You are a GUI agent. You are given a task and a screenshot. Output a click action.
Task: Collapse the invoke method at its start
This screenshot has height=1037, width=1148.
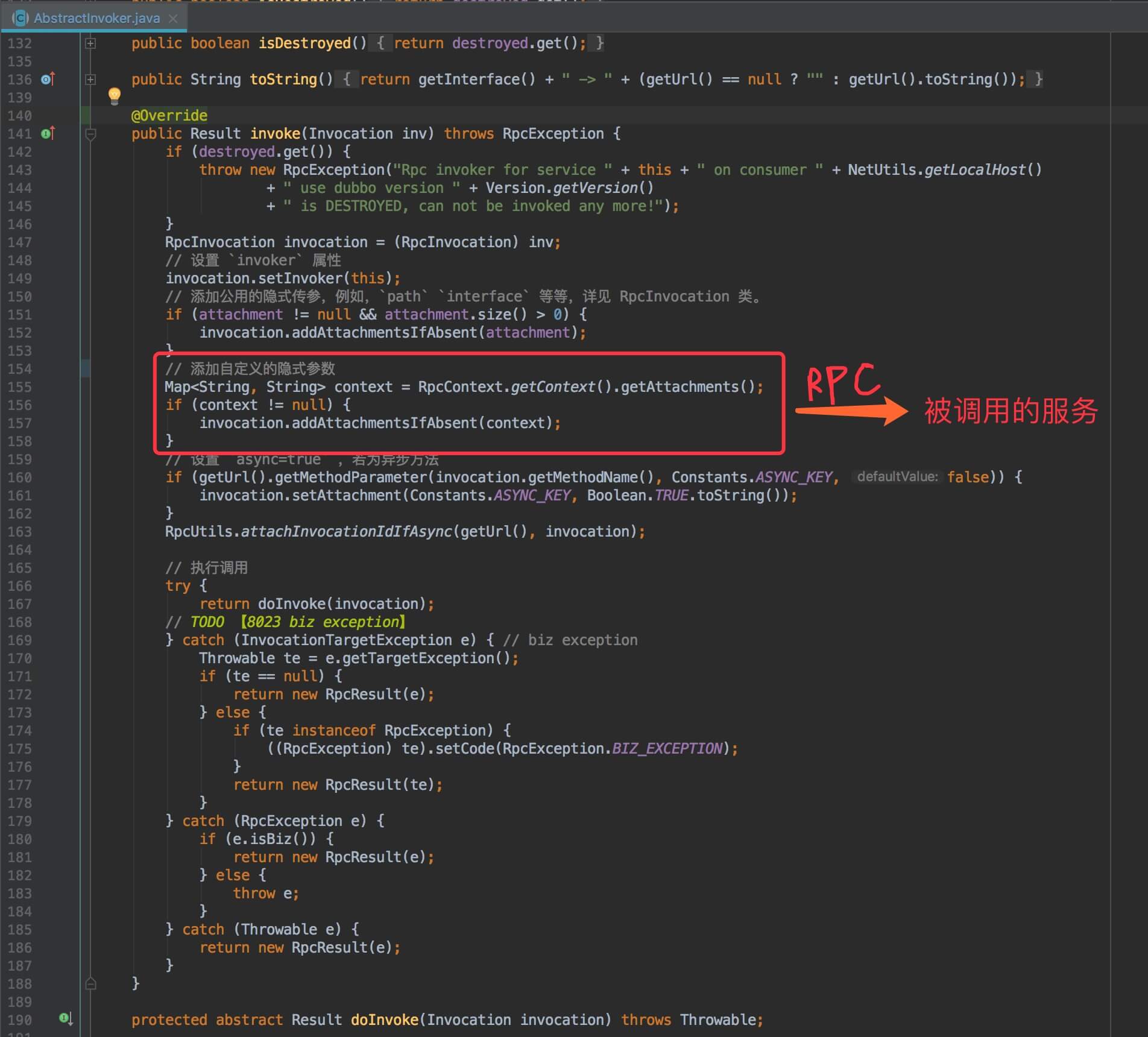(x=90, y=134)
